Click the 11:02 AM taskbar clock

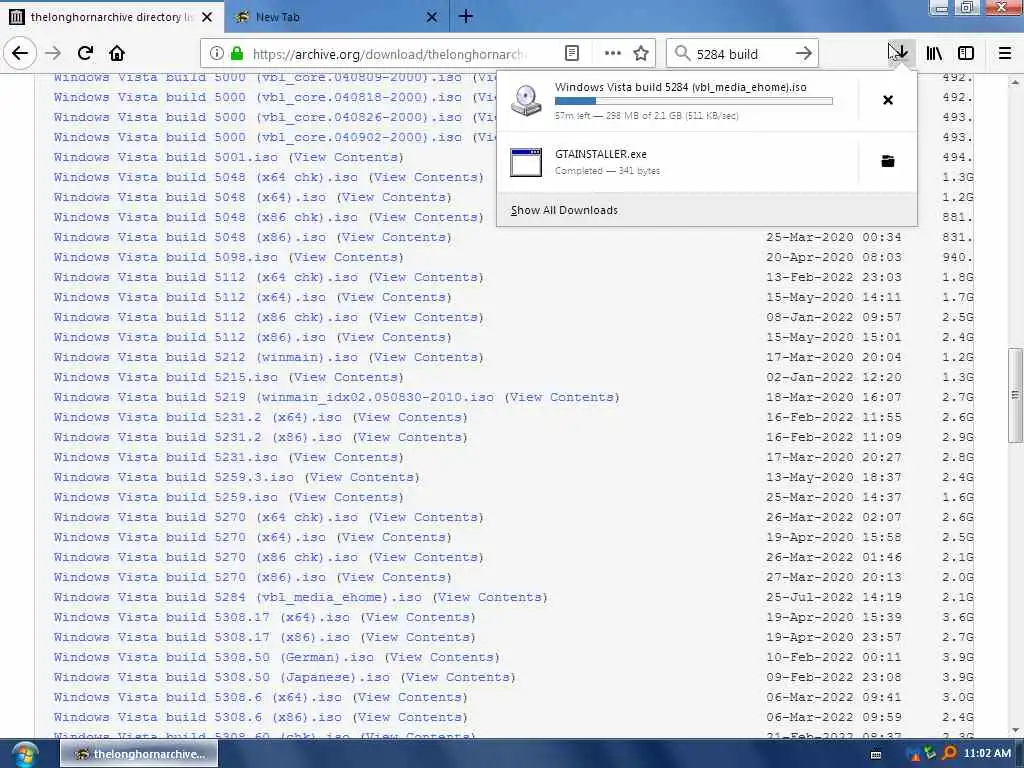pos(987,754)
